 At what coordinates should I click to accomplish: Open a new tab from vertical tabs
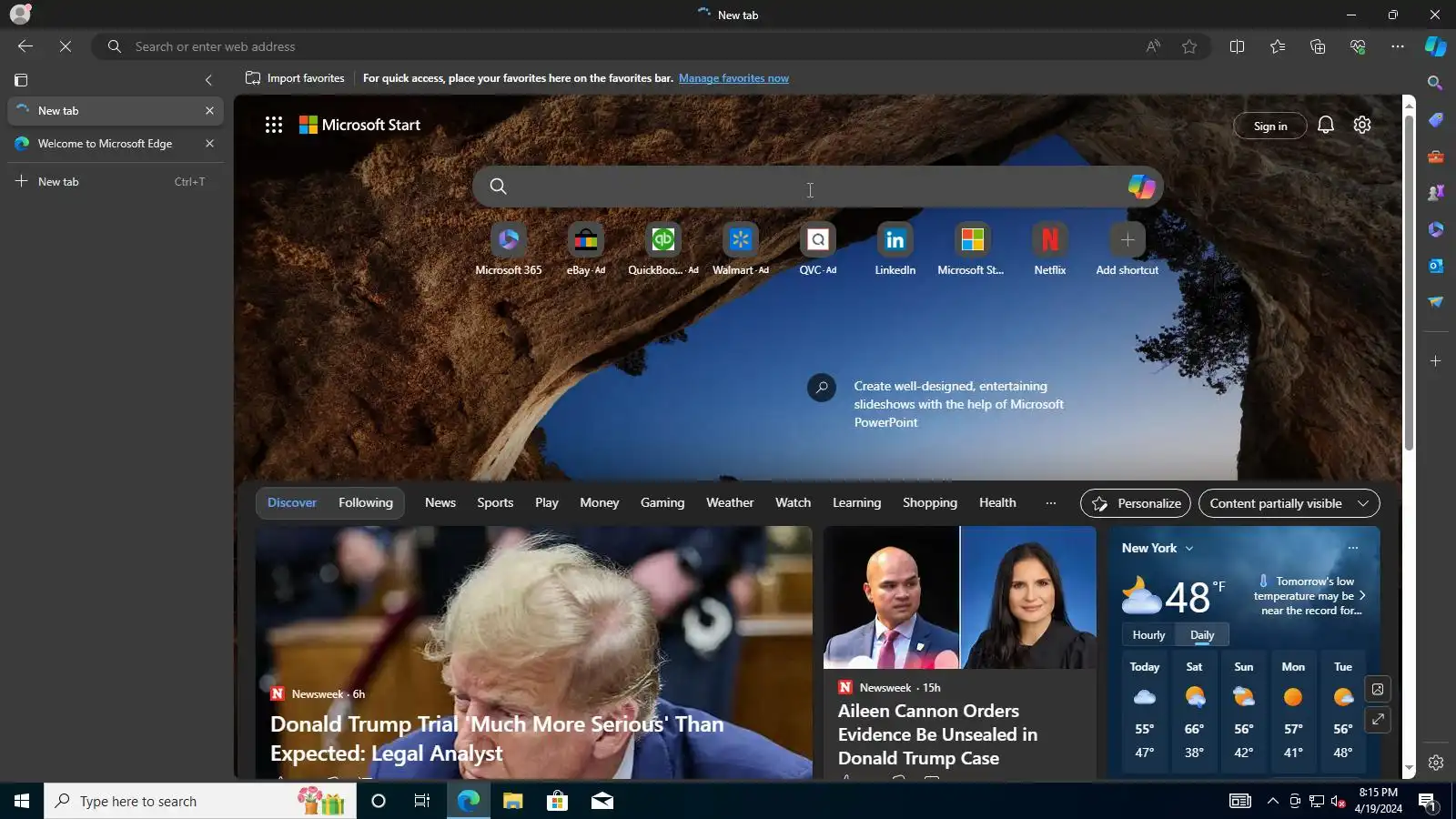pyautogui.click(x=115, y=182)
